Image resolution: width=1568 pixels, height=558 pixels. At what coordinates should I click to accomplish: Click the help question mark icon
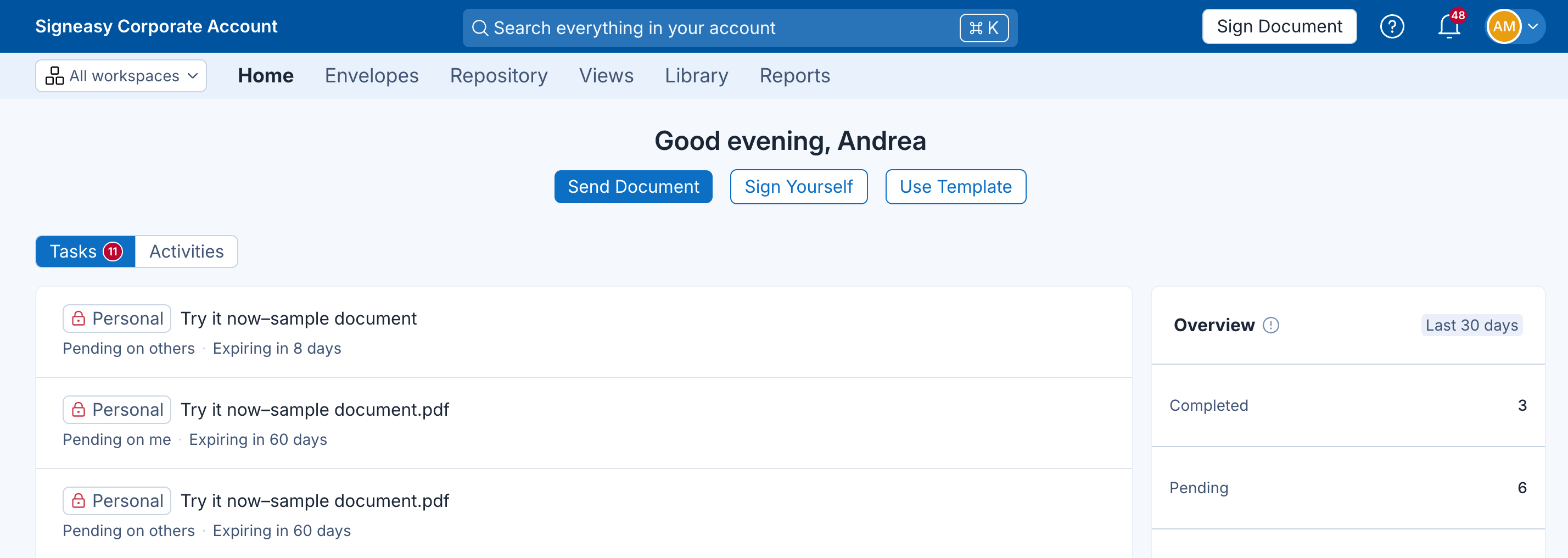pyautogui.click(x=1391, y=27)
